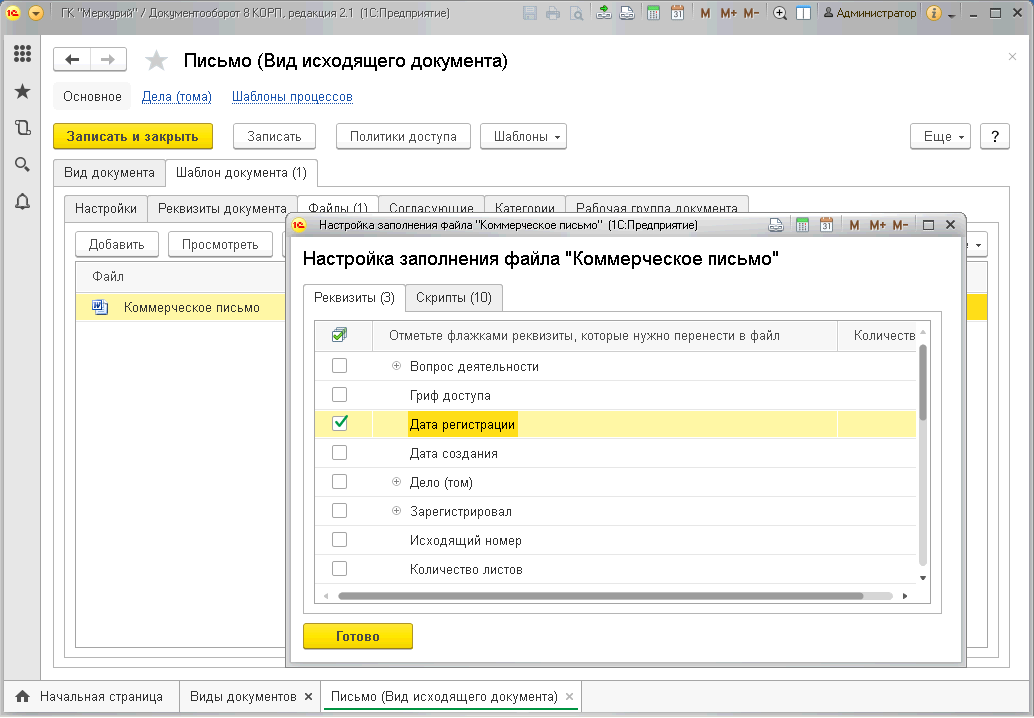The height and width of the screenshot is (718, 1034).
Task: Switch to the Скрипты (10) tab
Action: pos(454,297)
